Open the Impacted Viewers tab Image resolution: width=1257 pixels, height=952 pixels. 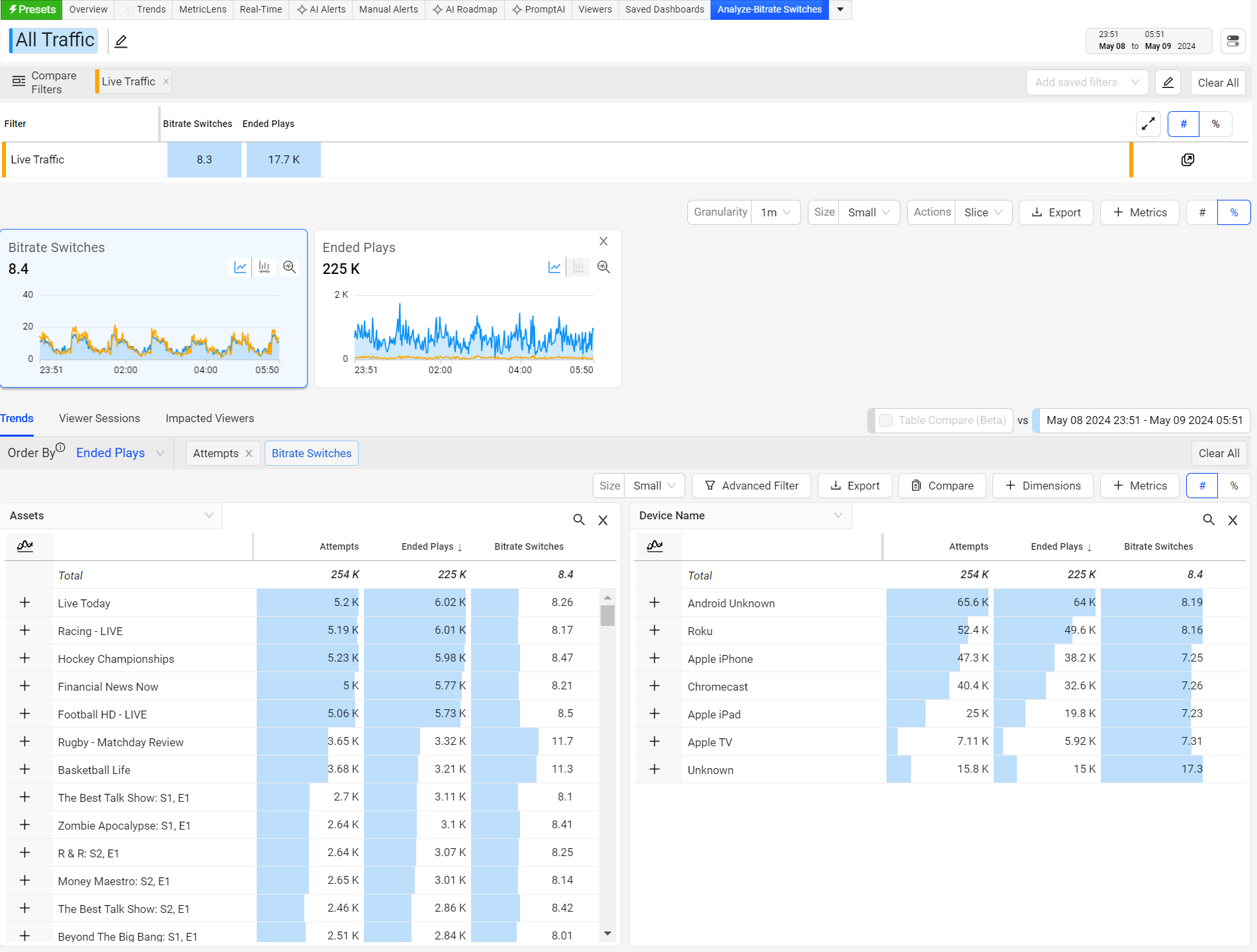click(x=210, y=418)
